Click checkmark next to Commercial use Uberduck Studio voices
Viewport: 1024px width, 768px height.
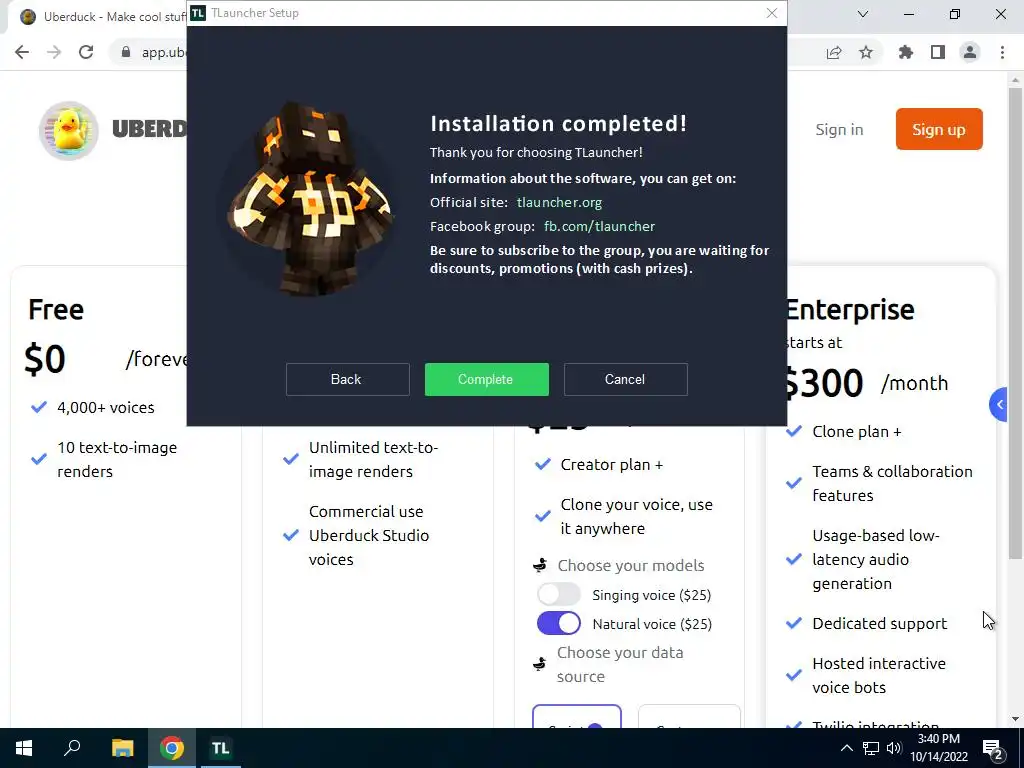[291, 536]
